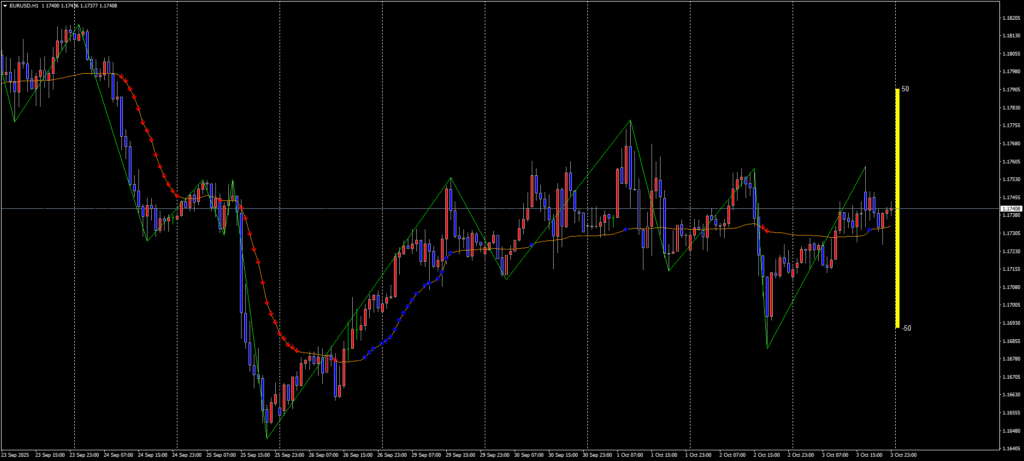Select the 29 Sep 07:00 time axis label
Viewport: 1024px width, 461px height.
[x=427, y=456]
